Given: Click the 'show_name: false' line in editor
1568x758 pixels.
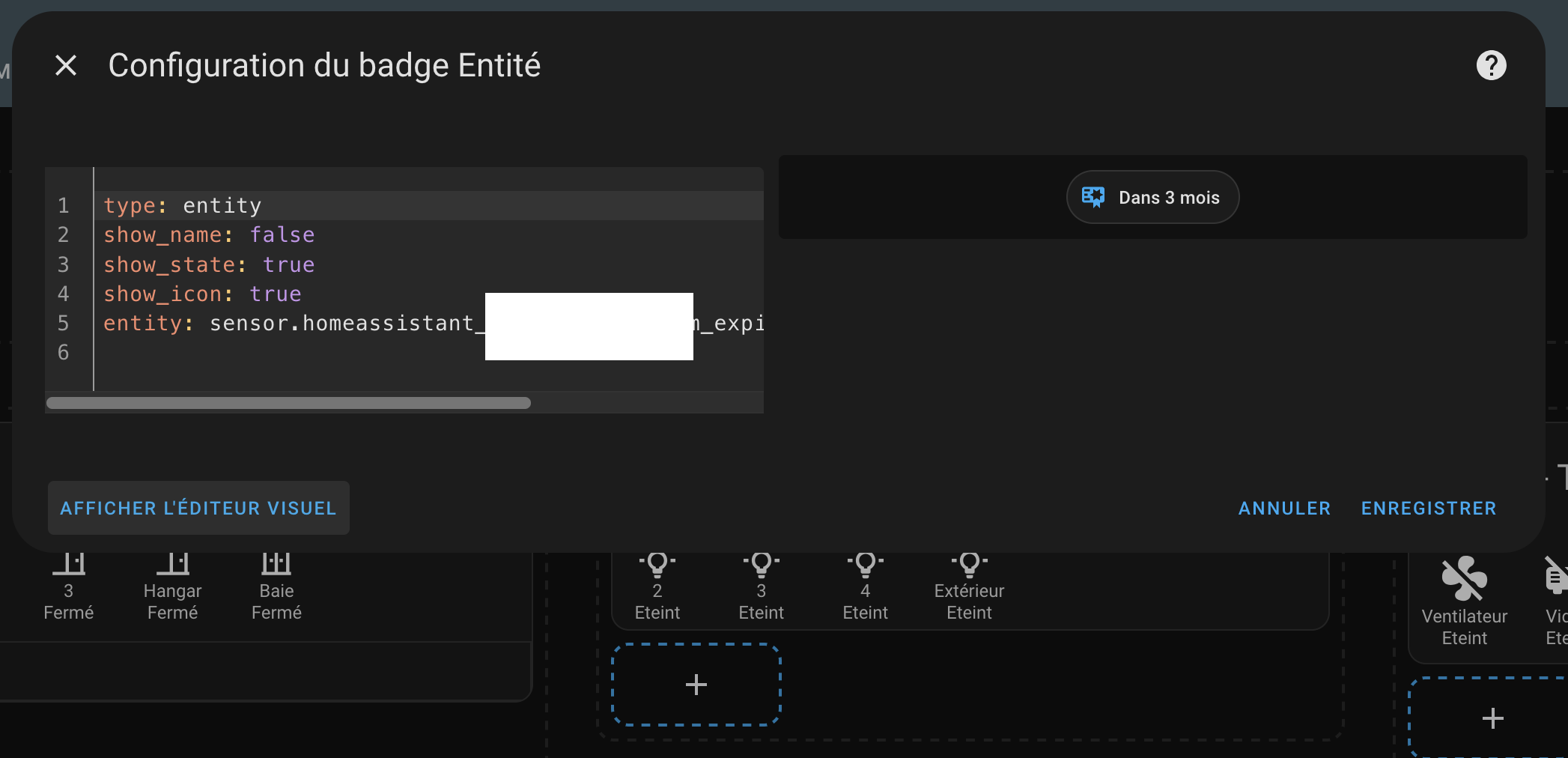Looking at the screenshot, I should [x=209, y=235].
